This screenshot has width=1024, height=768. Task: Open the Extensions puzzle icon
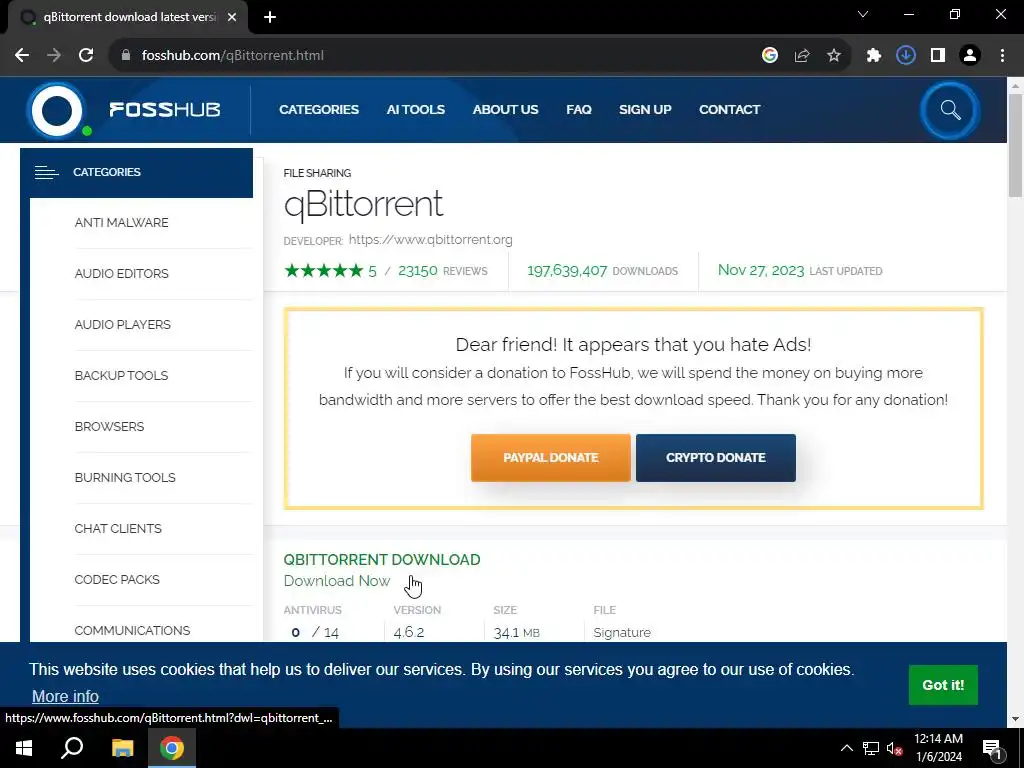pos(874,56)
